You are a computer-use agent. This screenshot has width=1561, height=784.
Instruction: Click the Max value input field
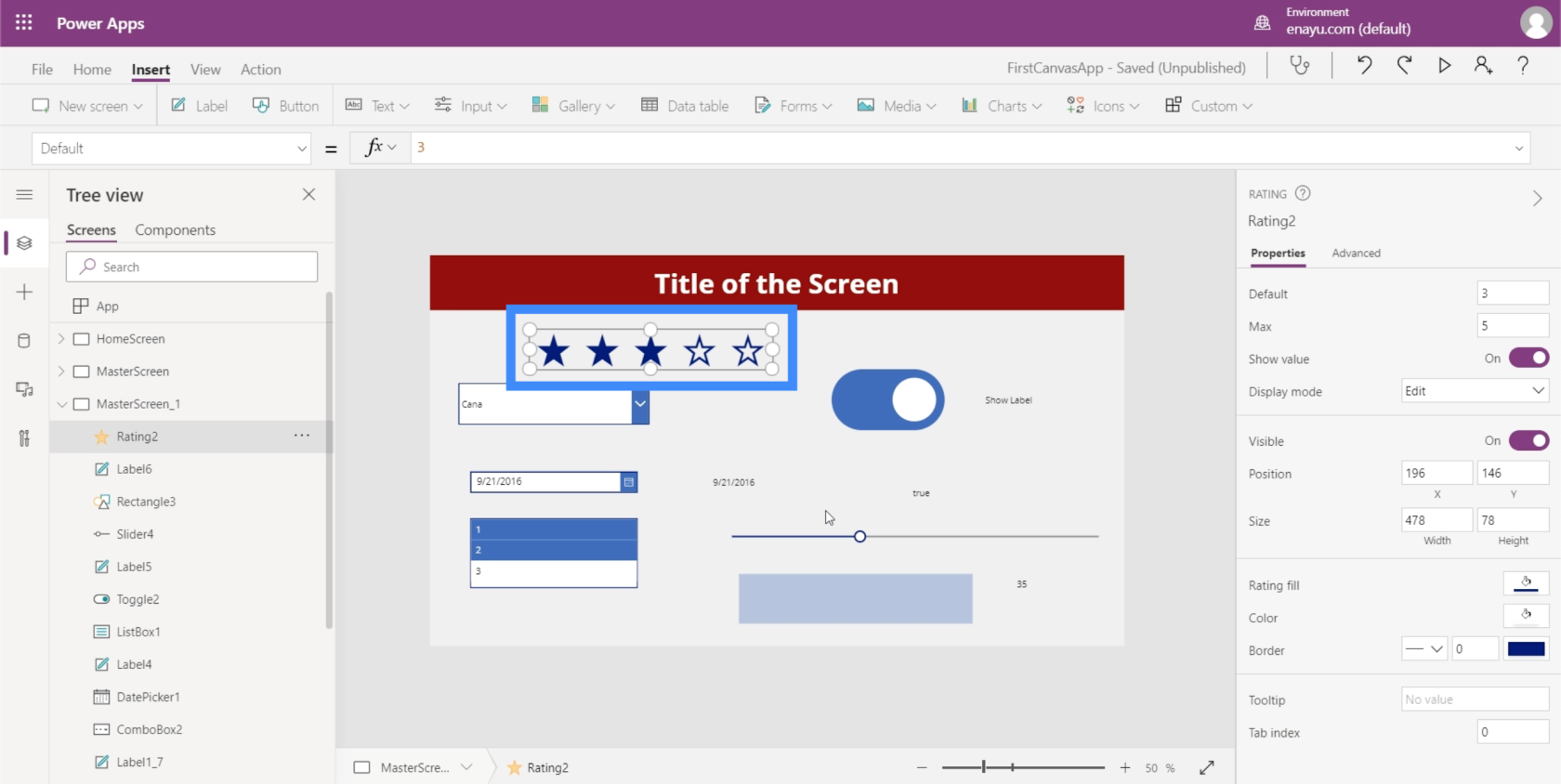pyautogui.click(x=1513, y=326)
